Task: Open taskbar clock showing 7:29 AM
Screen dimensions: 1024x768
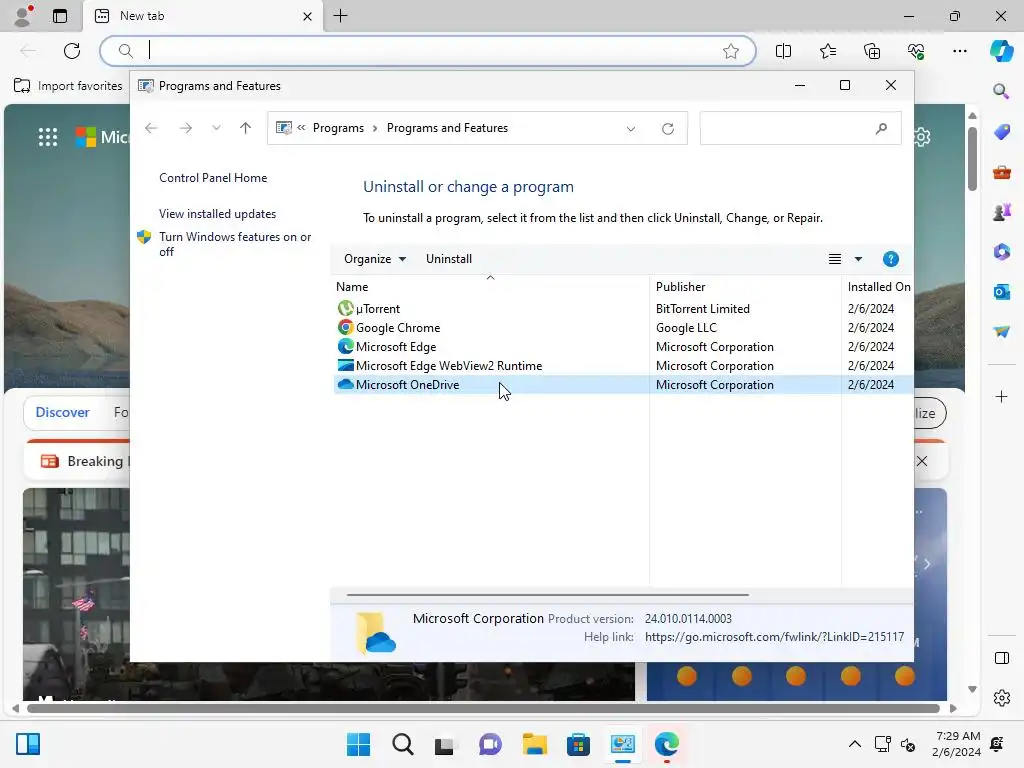Action: tap(957, 744)
